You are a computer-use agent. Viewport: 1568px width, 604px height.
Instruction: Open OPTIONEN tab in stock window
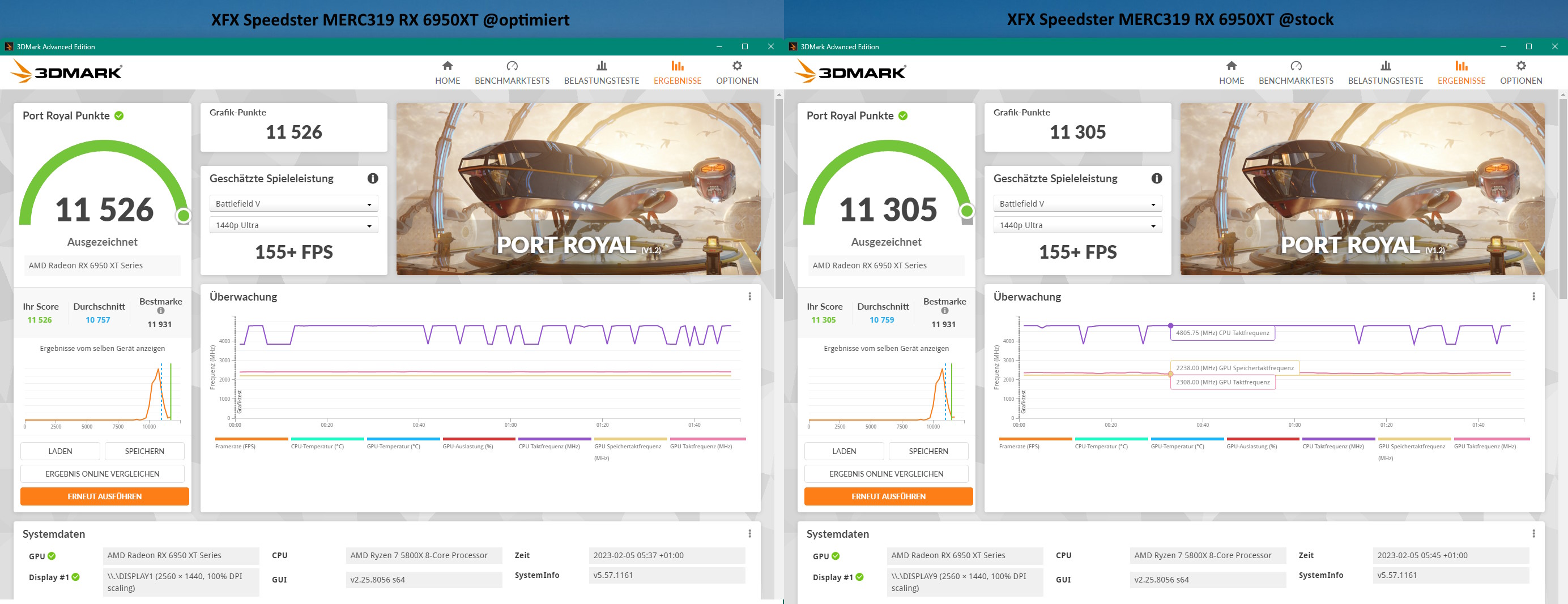(x=1521, y=72)
